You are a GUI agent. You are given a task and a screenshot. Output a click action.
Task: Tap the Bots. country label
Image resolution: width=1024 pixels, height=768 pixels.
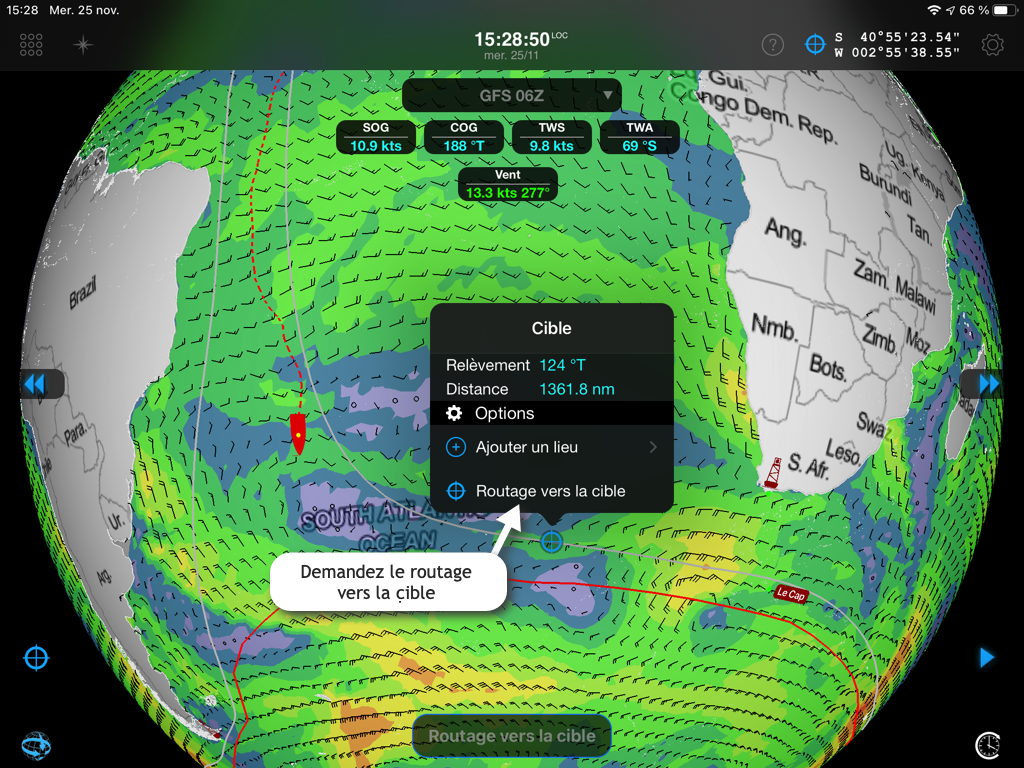(x=827, y=367)
